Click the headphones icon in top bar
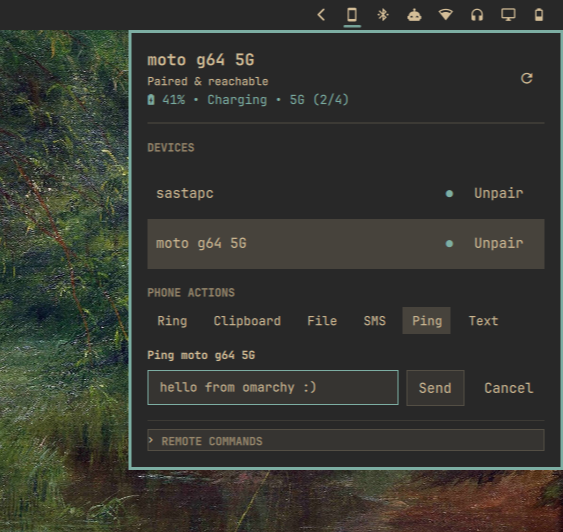The image size is (563, 532). 477,15
